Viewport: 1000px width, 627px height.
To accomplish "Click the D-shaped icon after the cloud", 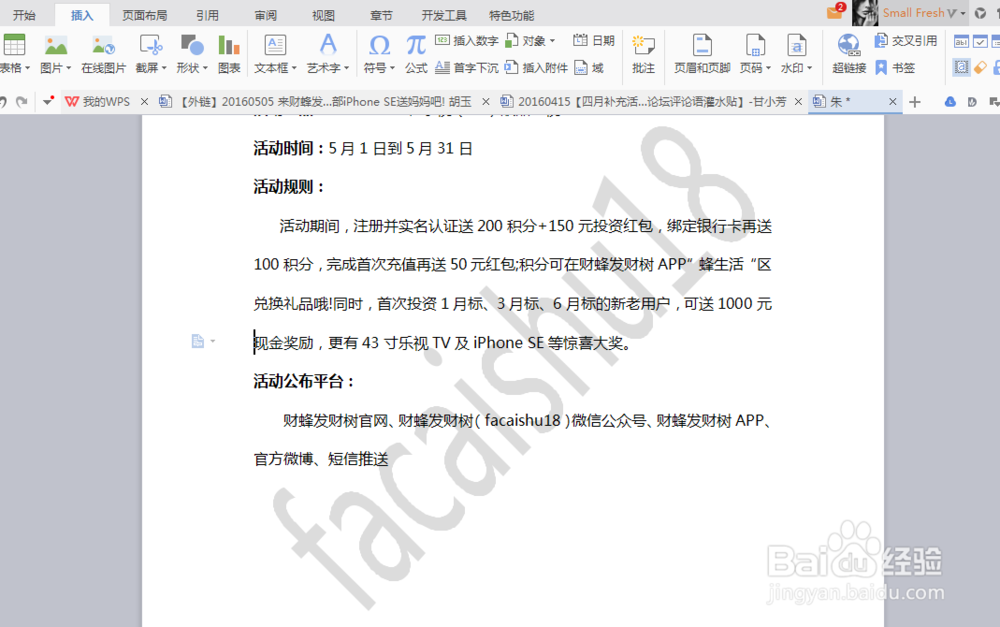I will pos(972,101).
